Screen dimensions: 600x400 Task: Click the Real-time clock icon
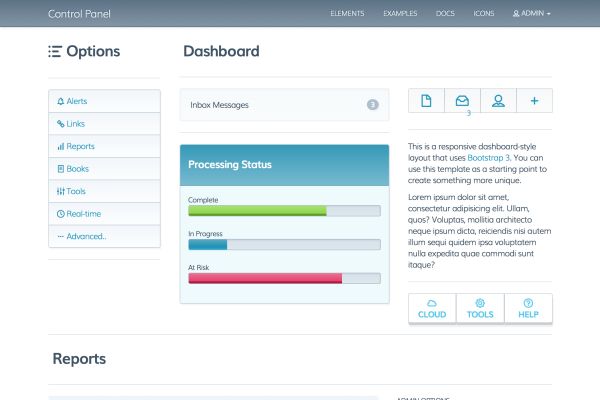tap(60, 214)
